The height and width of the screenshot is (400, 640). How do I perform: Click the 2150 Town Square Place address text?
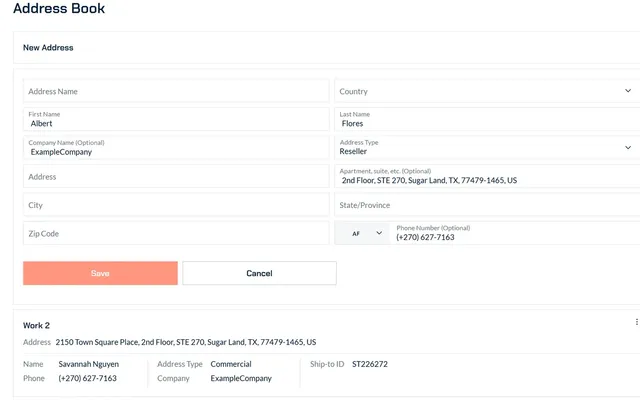[186, 342]
